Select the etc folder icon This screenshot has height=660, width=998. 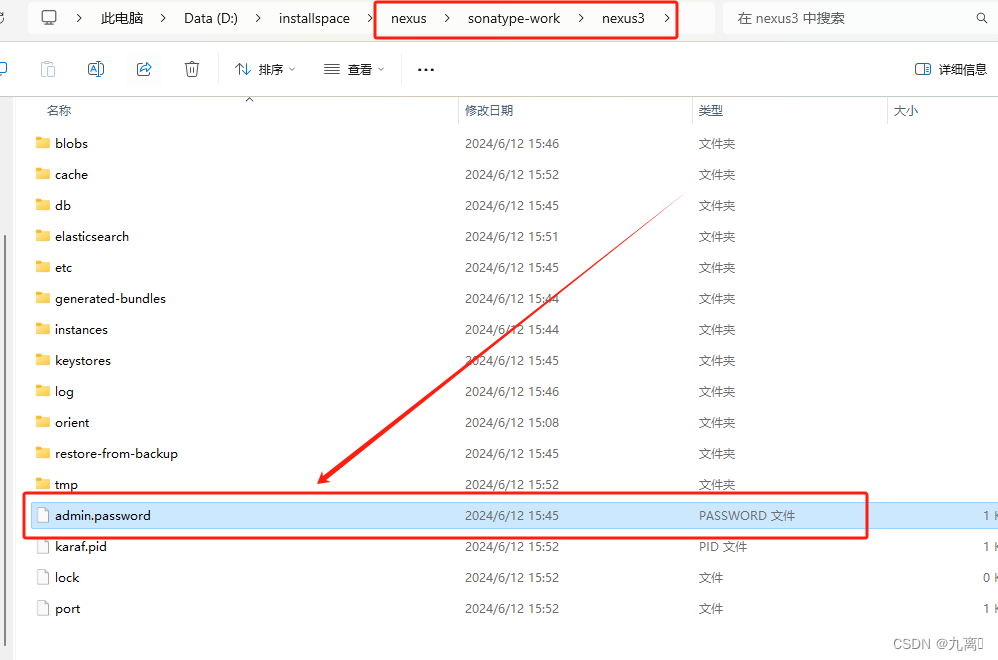click(43, 267)
